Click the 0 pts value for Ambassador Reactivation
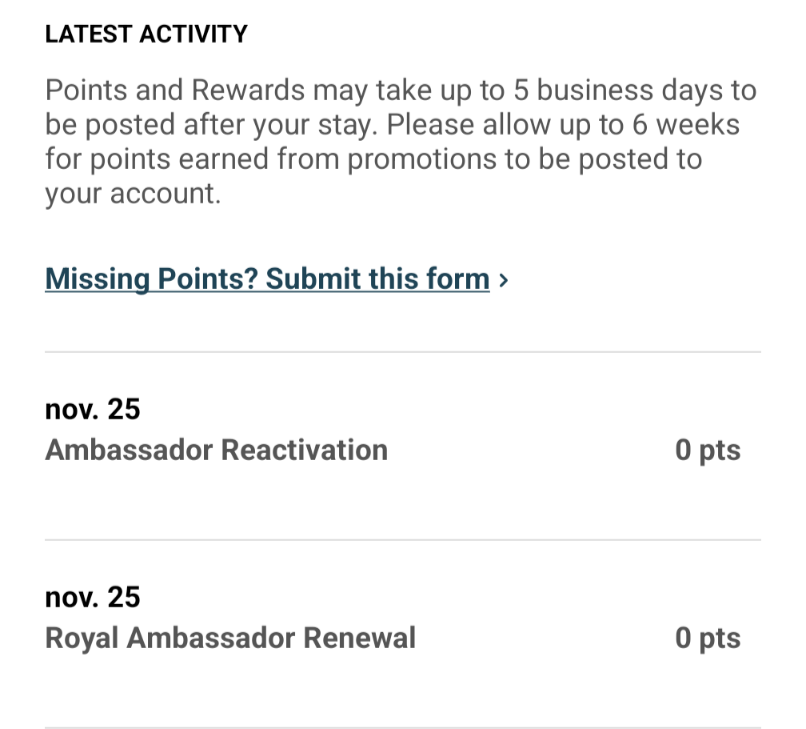The width and height of the screenshot is (806, 729). point(708,450)
